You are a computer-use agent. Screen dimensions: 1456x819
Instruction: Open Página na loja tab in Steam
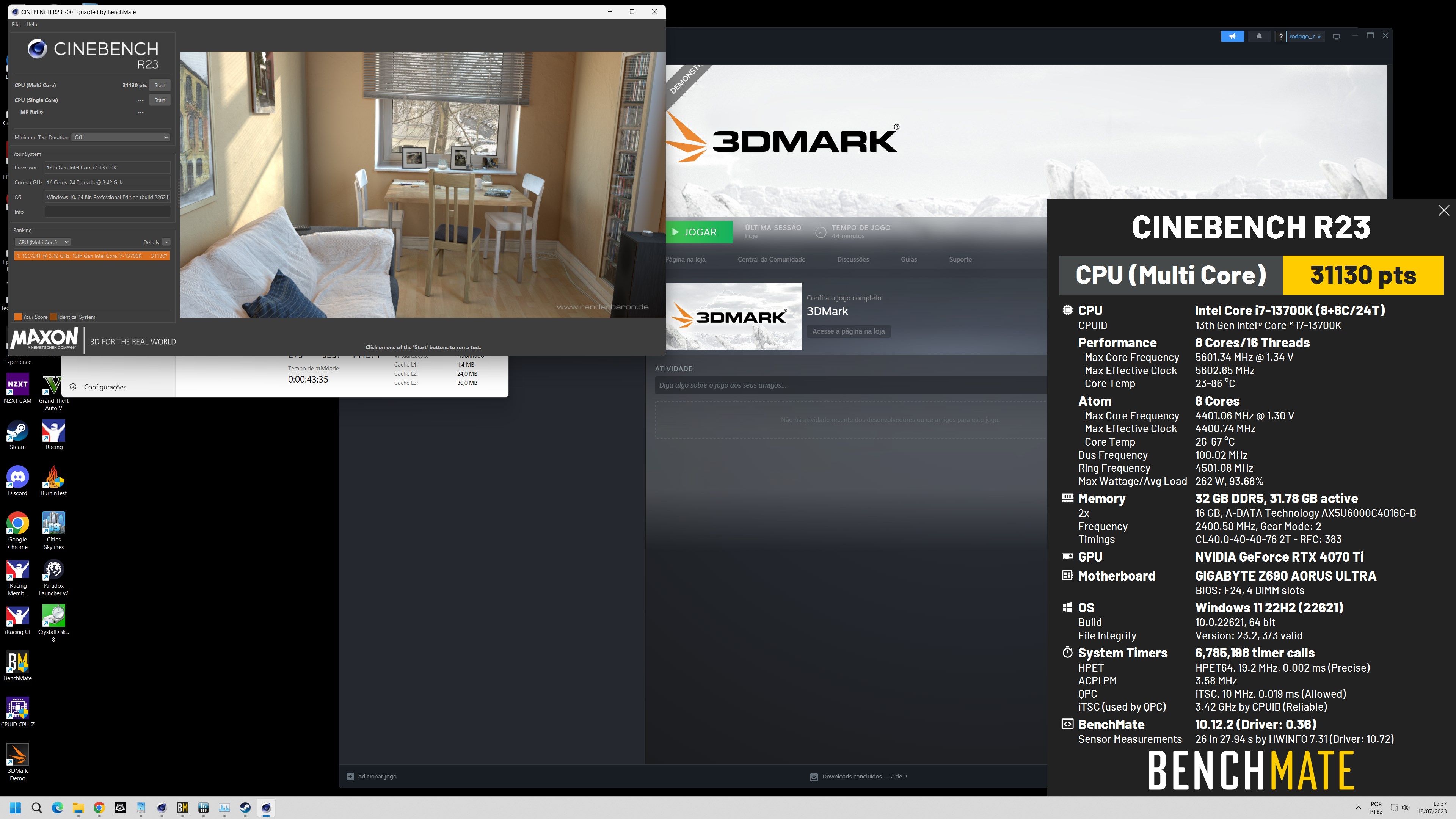686,259
